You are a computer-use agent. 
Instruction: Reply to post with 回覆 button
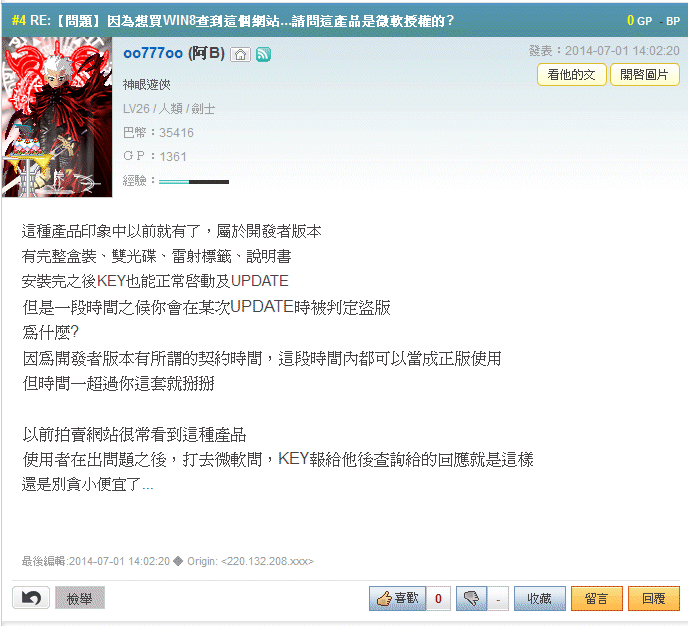(654, 598)
